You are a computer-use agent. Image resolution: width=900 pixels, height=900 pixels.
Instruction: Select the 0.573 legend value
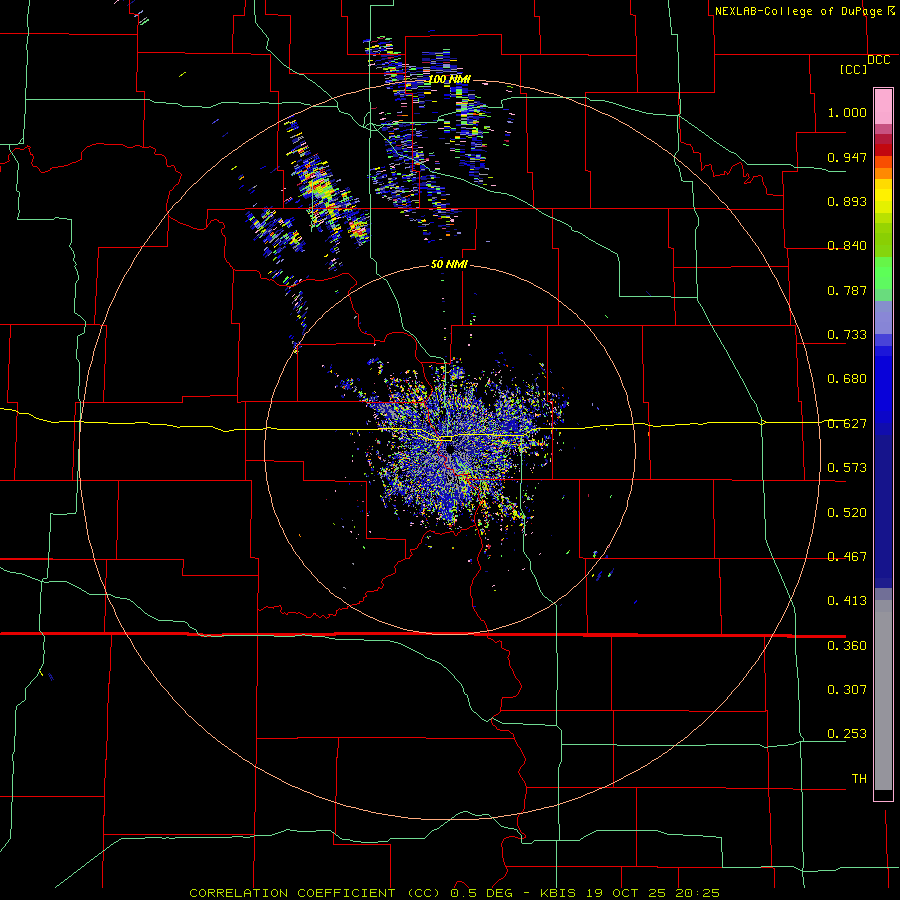[847, 468]
